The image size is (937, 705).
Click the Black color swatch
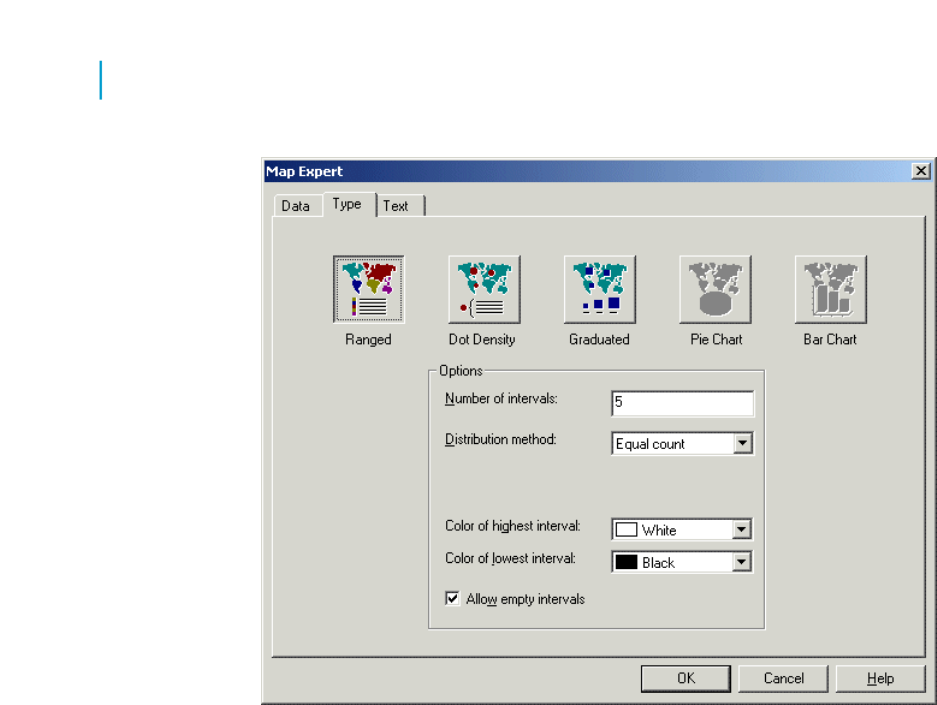point(626,562)
